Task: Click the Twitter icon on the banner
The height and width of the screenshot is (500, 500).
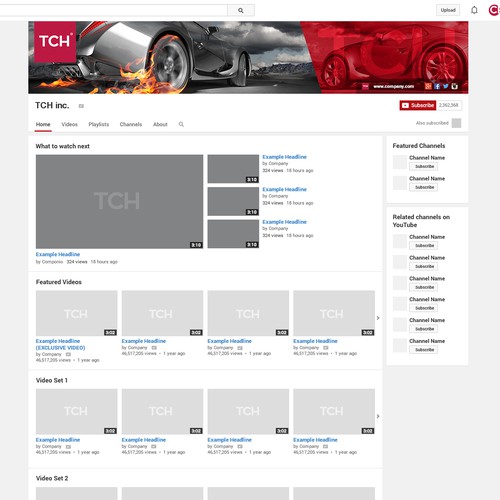Action: click(446, 86)
